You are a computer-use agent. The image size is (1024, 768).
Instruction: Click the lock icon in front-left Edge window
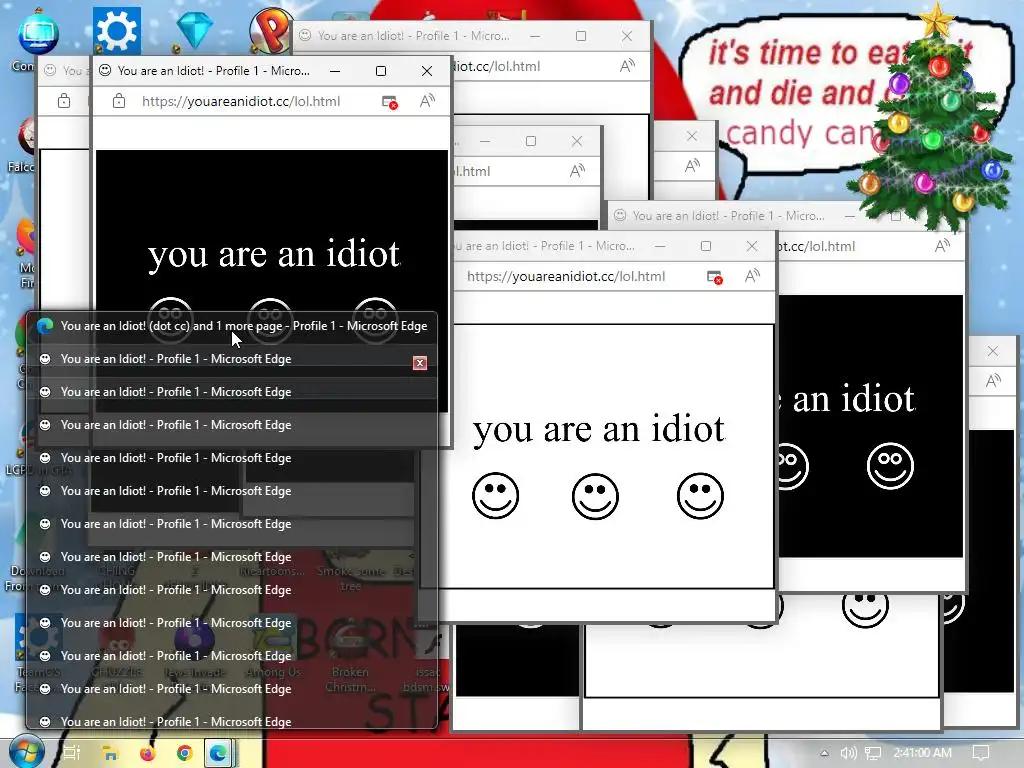pos(119,101)
